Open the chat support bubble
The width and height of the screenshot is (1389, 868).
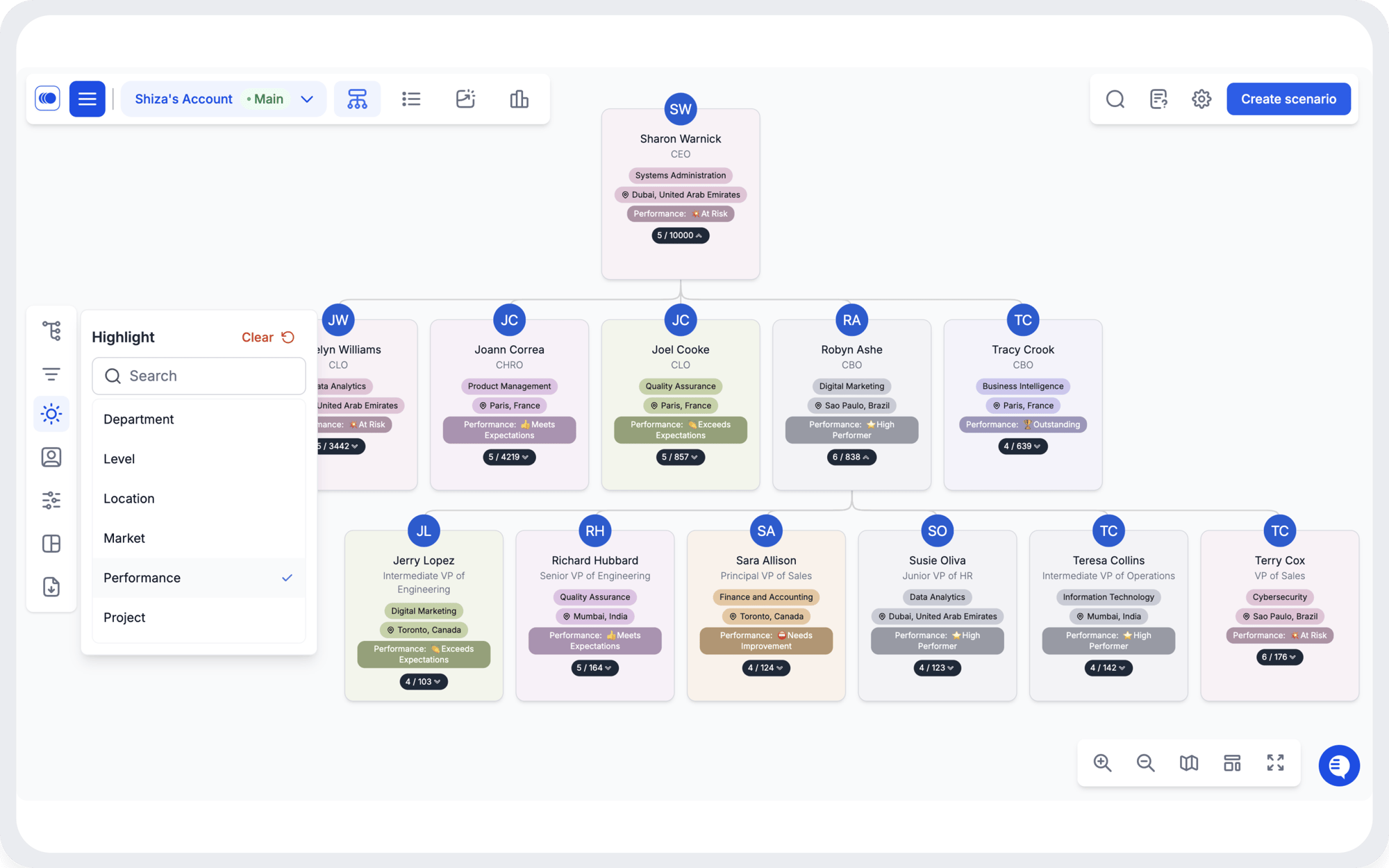point(1339,765)
